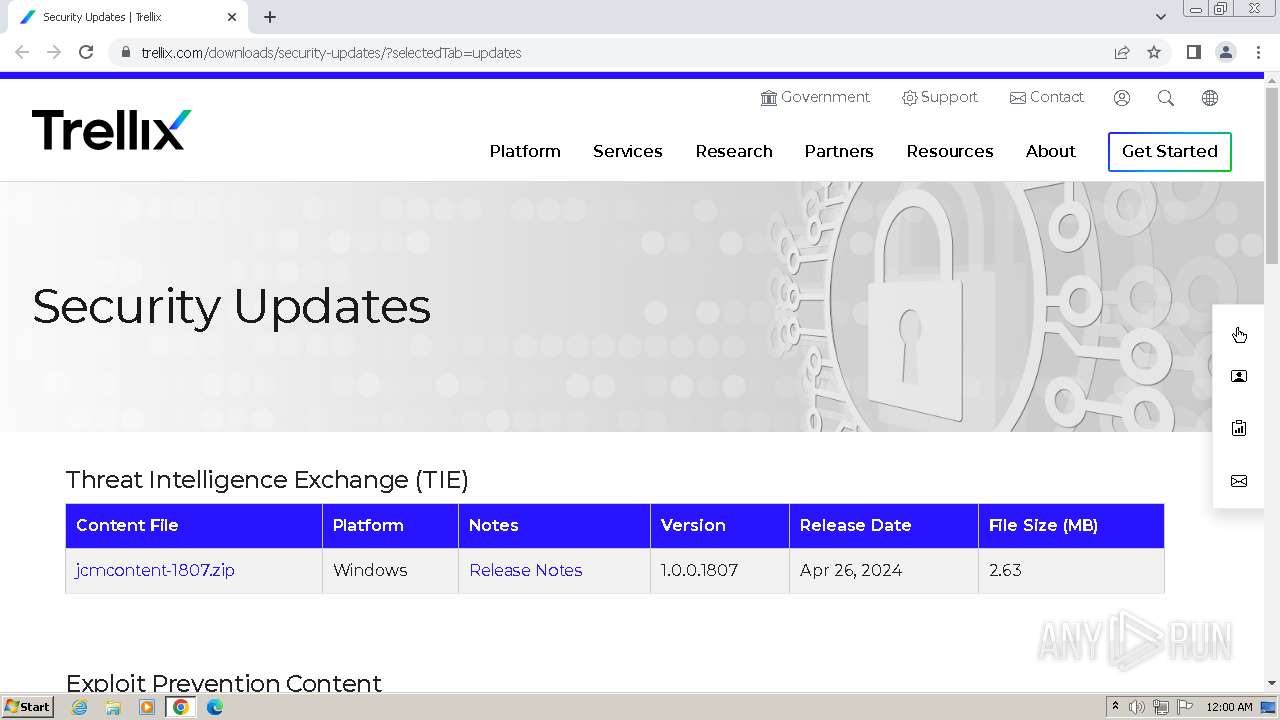The image size is (1280, 720).
Task: Click the envelope icon in side panel
Action: pos(1239,481)
